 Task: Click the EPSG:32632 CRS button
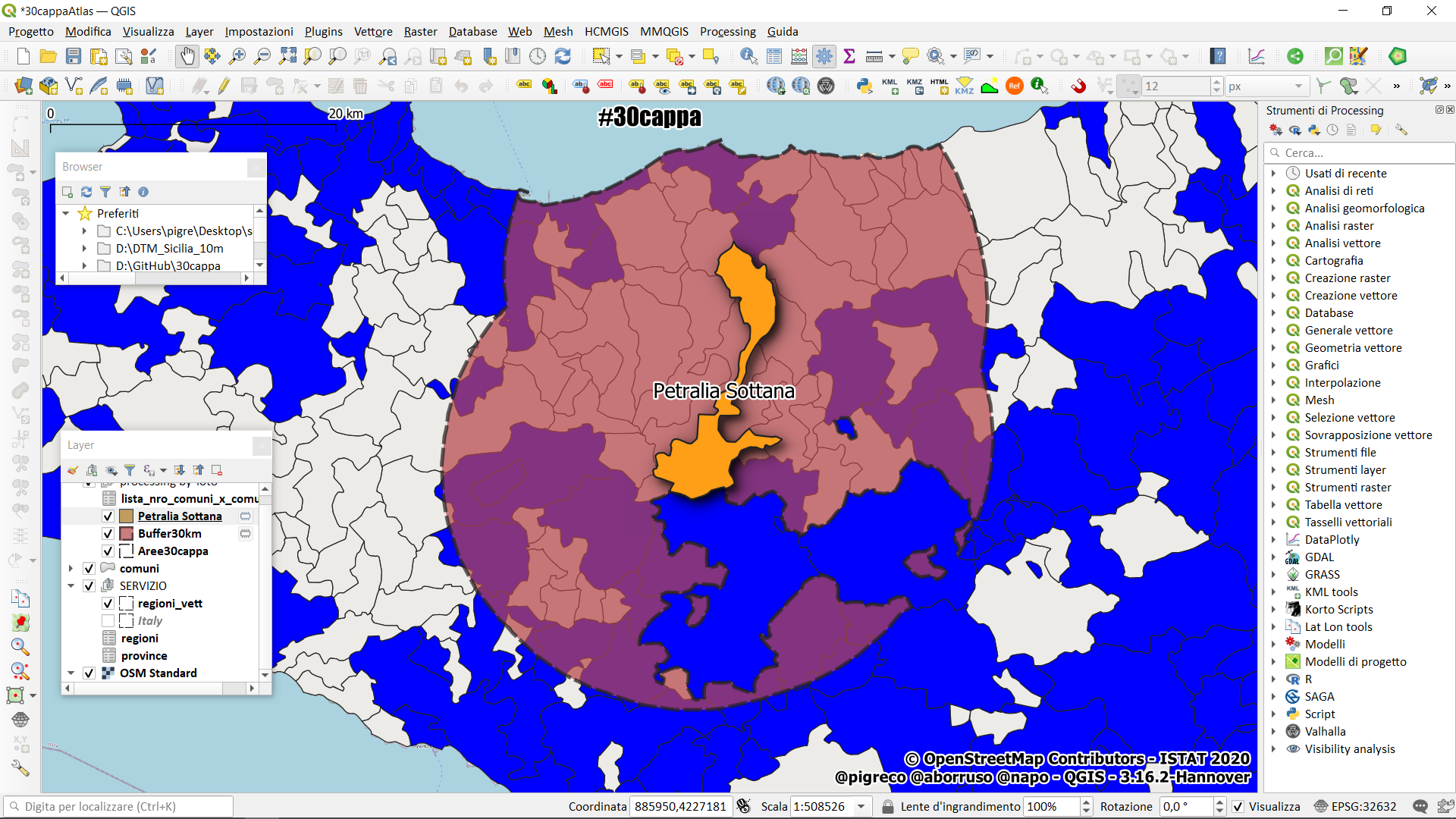tap(1356, 807)
